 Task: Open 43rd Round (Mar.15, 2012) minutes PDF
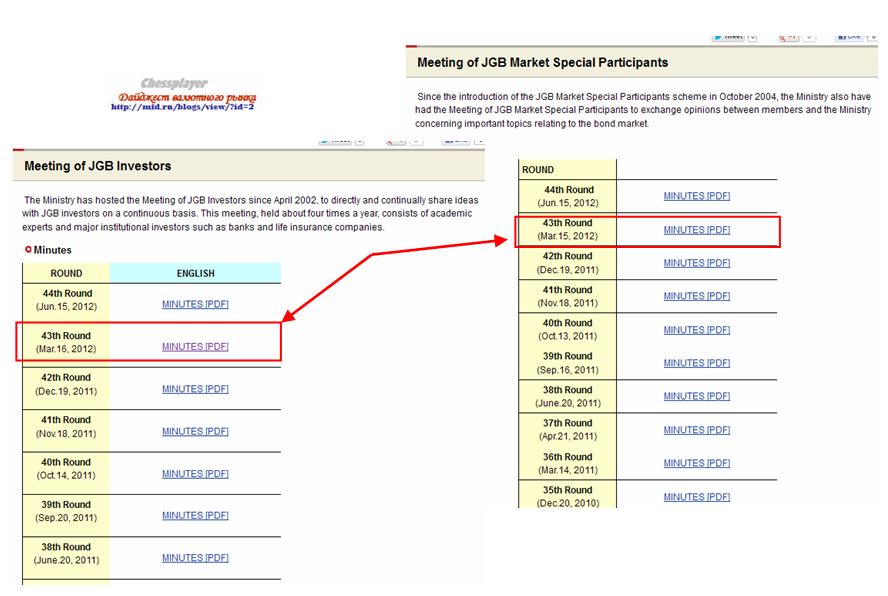click(x=696, y=230)
